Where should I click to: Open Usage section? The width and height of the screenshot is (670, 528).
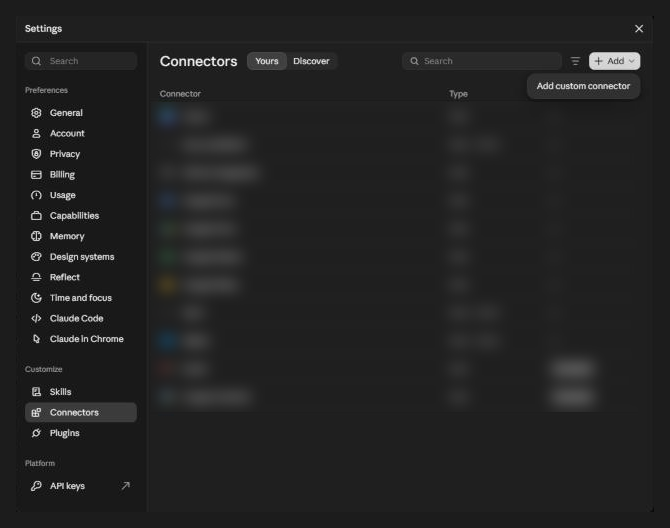[81, 195]
